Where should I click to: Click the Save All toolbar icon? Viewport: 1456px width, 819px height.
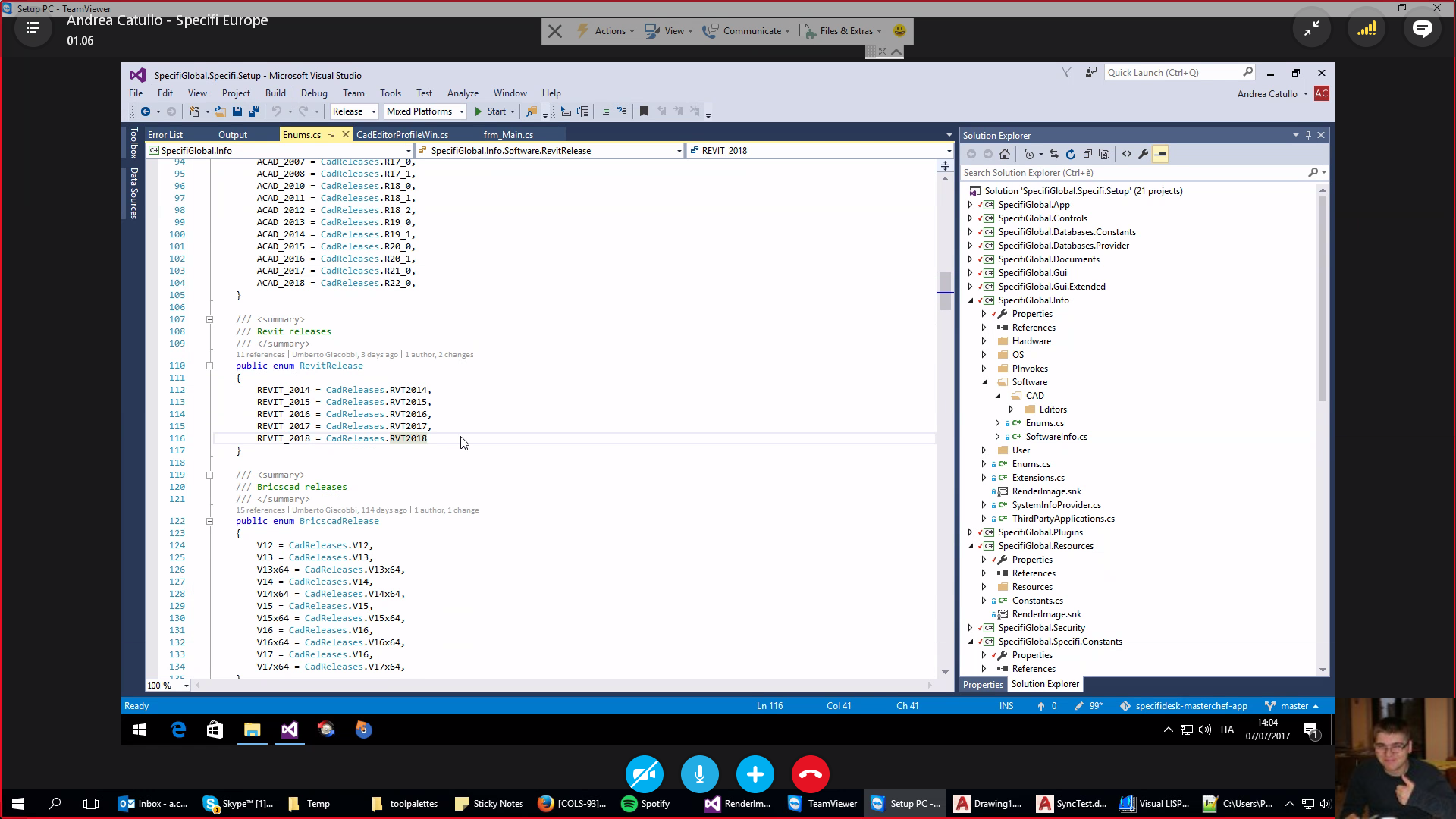pos(254,111)
